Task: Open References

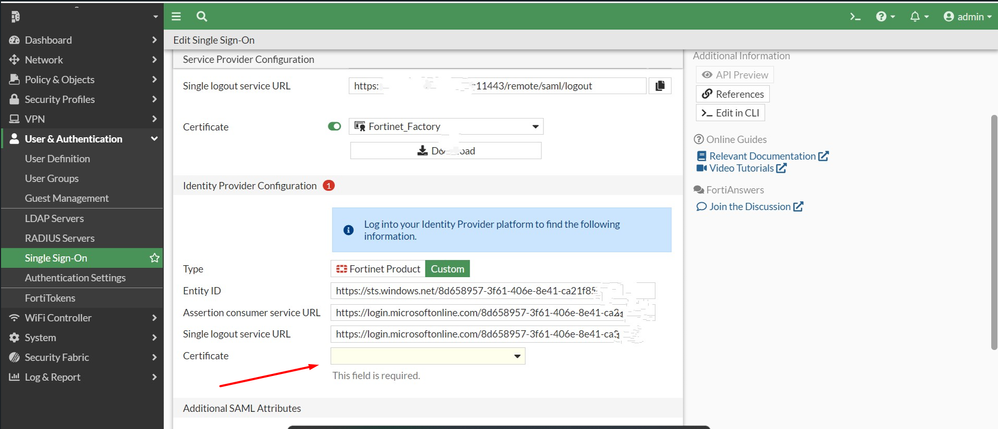Action: [733, 94]
